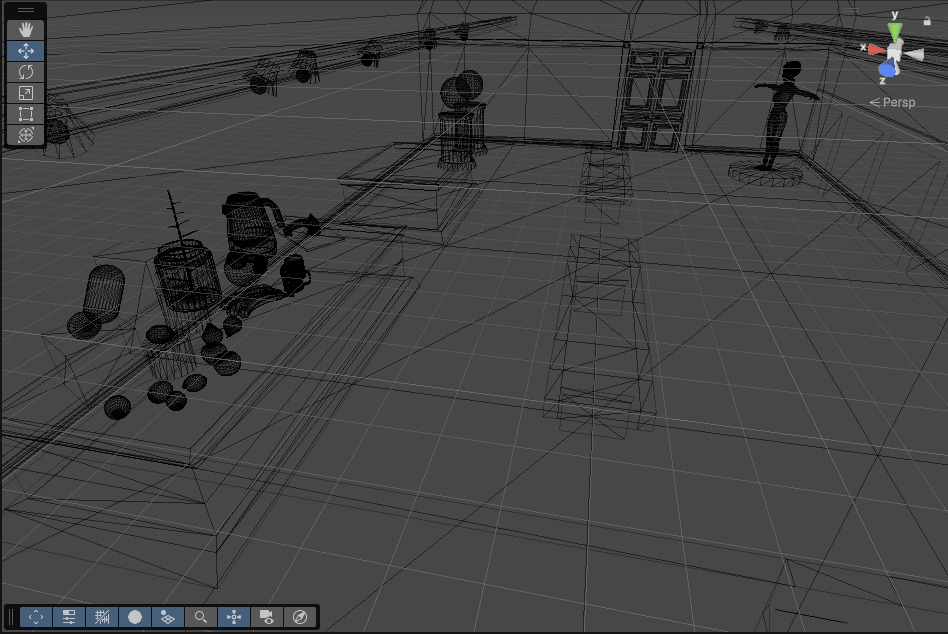Toggle the grid snapping hatch icon

click(102, 617)
